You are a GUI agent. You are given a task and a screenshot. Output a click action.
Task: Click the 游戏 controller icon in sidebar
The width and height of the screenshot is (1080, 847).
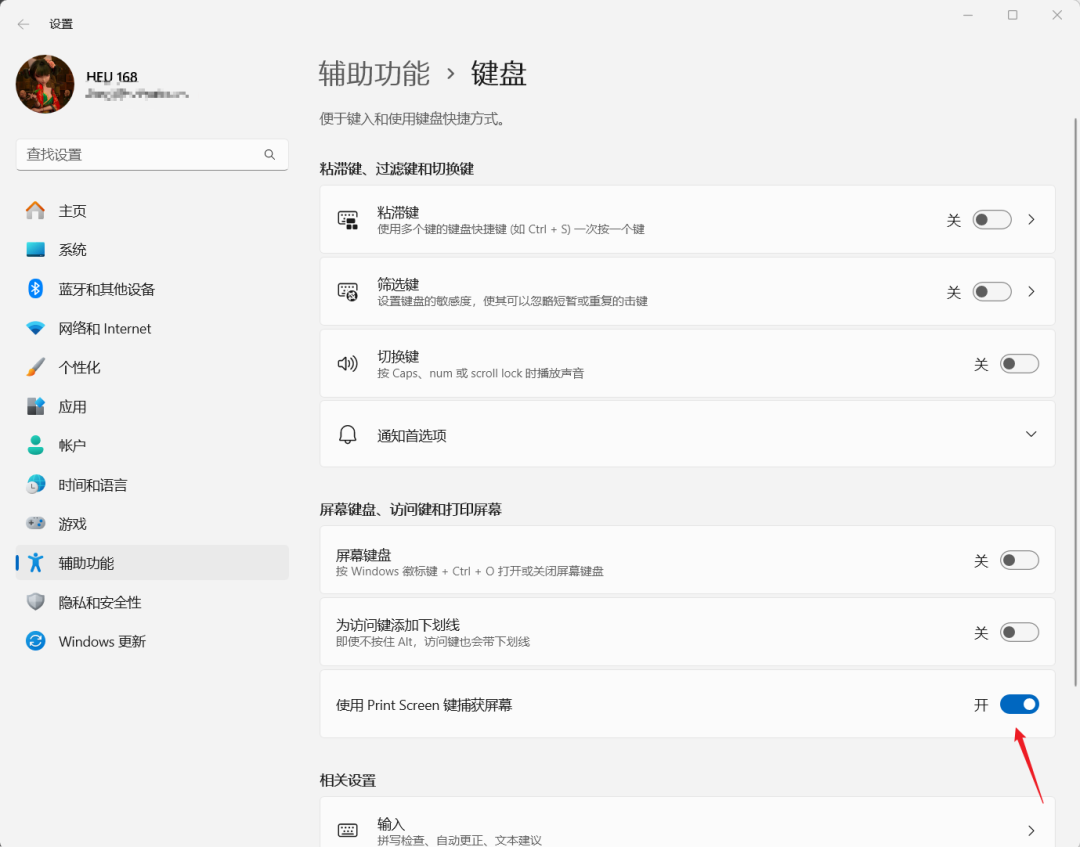(36, 523)
